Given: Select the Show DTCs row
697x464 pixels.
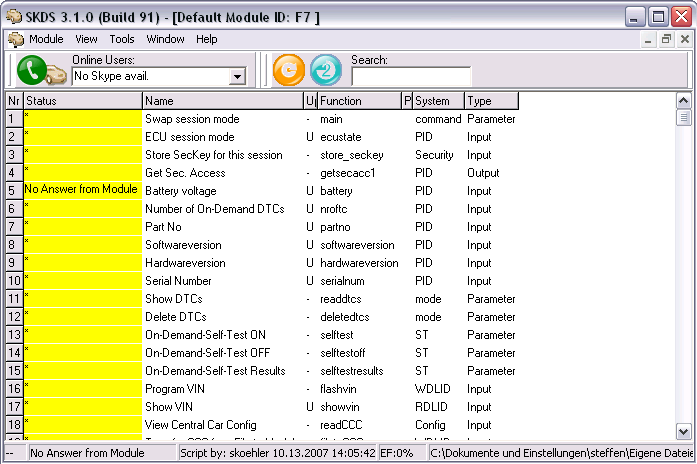Looking at the screenshot, I should (x=175, y=299).
